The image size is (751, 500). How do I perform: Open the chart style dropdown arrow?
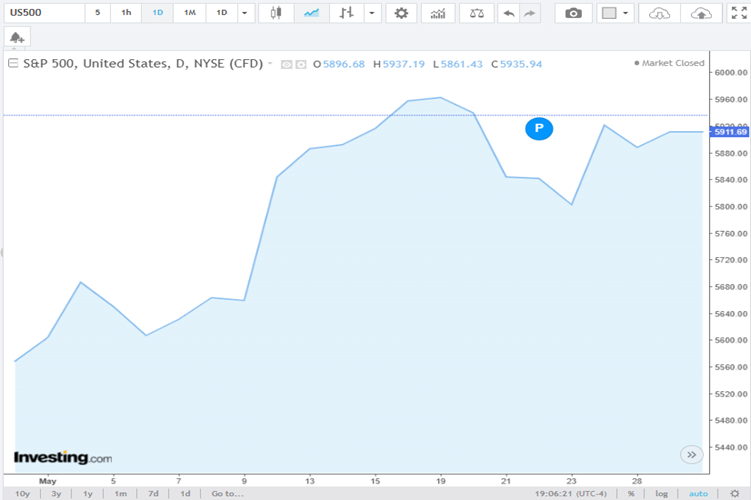[372, 13]
